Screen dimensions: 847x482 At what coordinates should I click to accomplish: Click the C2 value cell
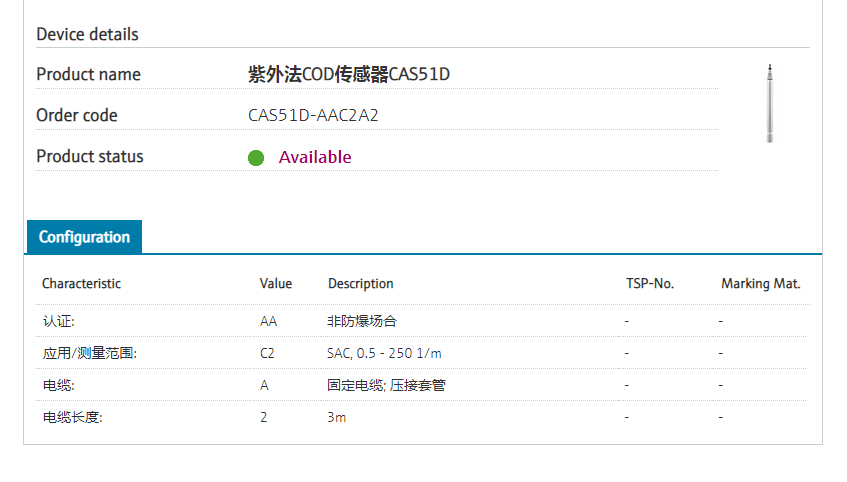pyautogui.click(x=267, y=353)
